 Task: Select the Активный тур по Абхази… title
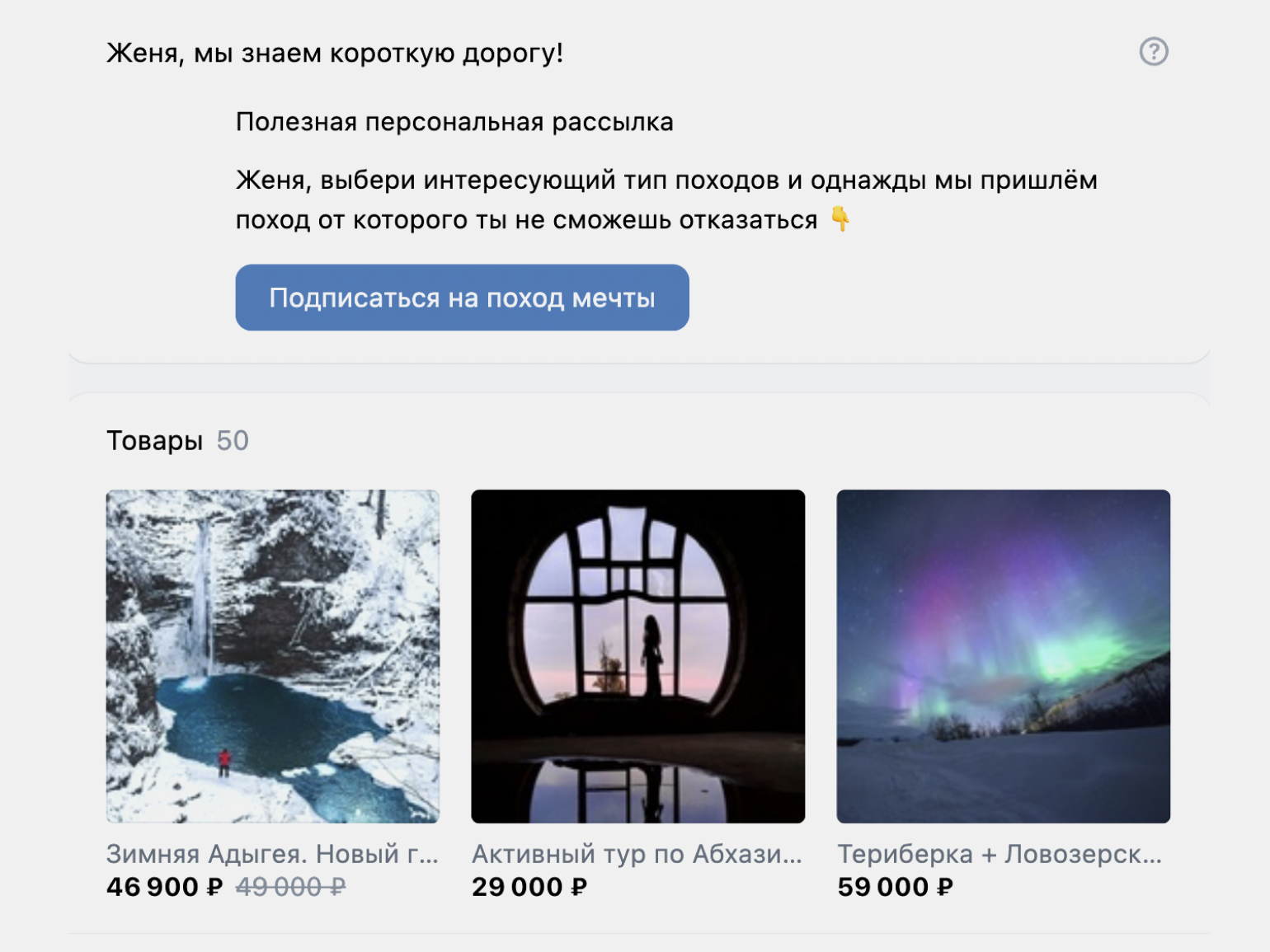[637, 854]
